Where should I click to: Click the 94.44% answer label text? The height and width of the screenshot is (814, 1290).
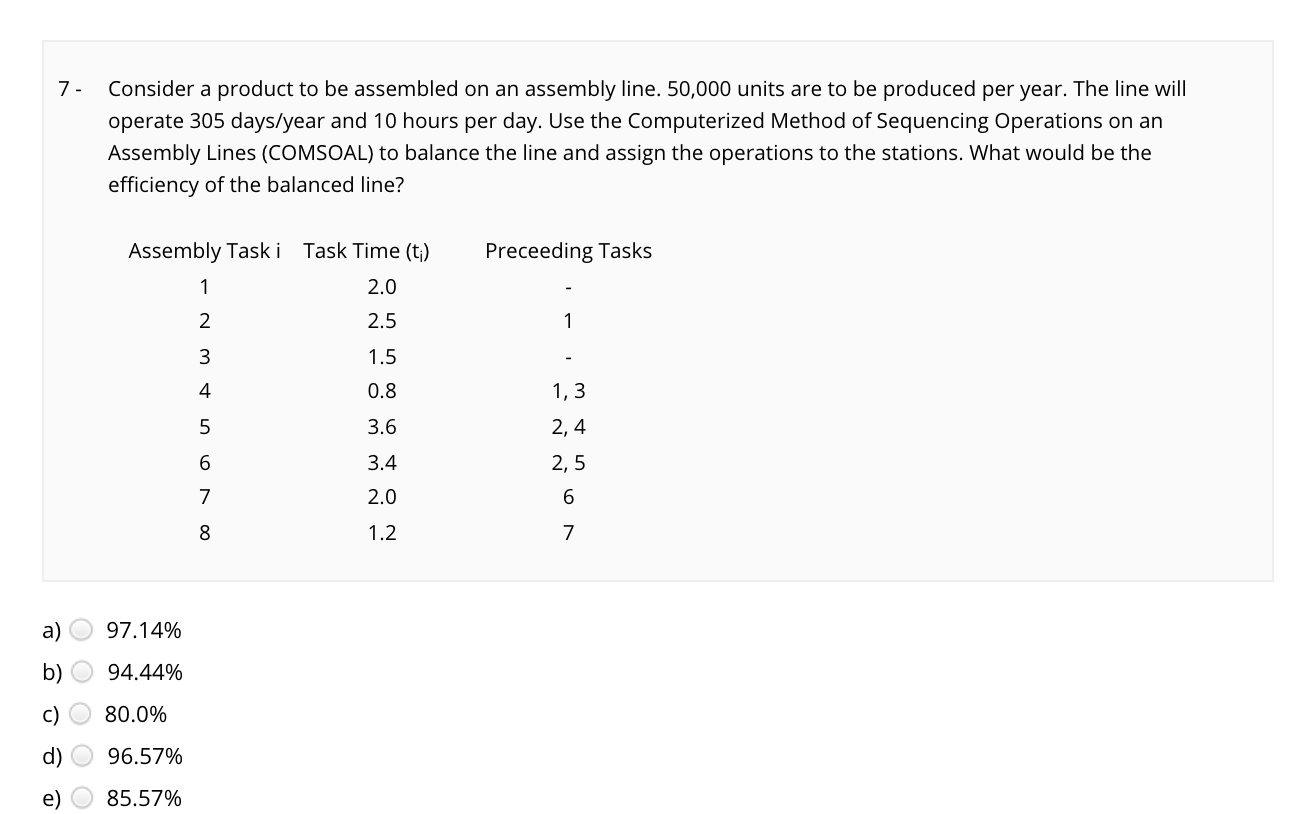[144, 672]
